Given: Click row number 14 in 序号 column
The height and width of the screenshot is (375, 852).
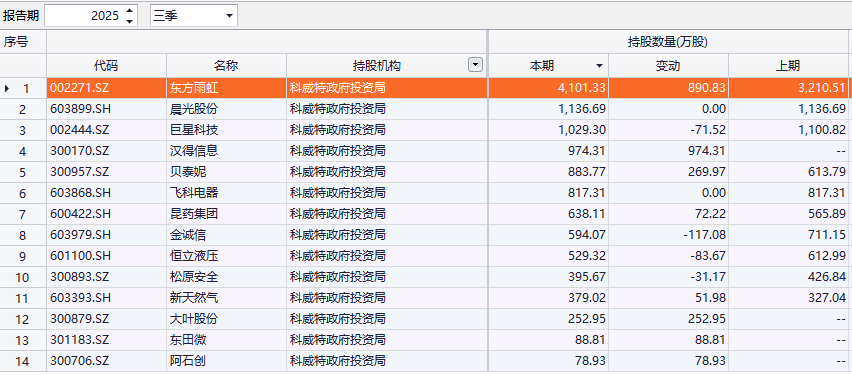Looking at the screenshot, I should [22, 361].
